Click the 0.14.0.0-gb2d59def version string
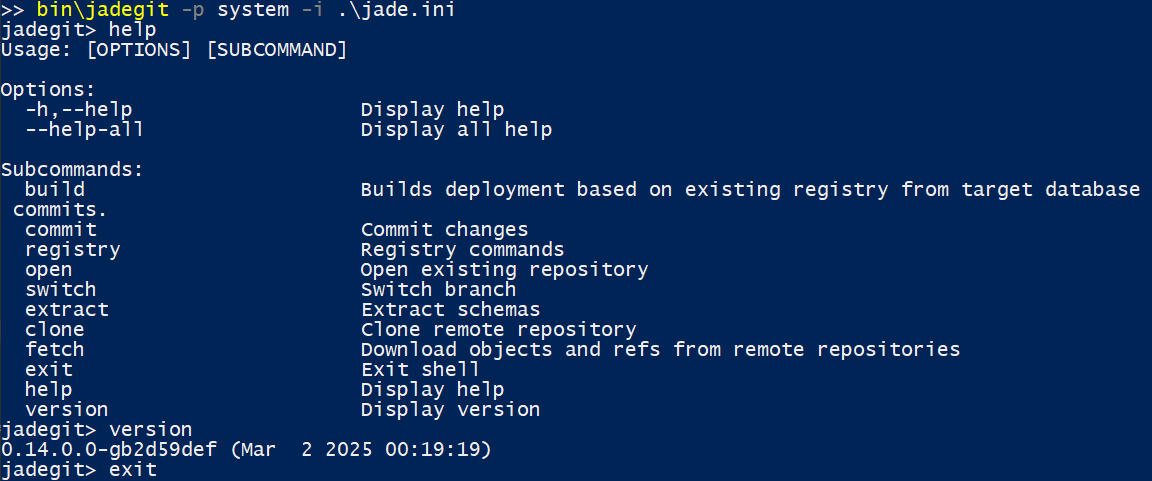This screenshot has width=1152, height=481. (108, 450)
